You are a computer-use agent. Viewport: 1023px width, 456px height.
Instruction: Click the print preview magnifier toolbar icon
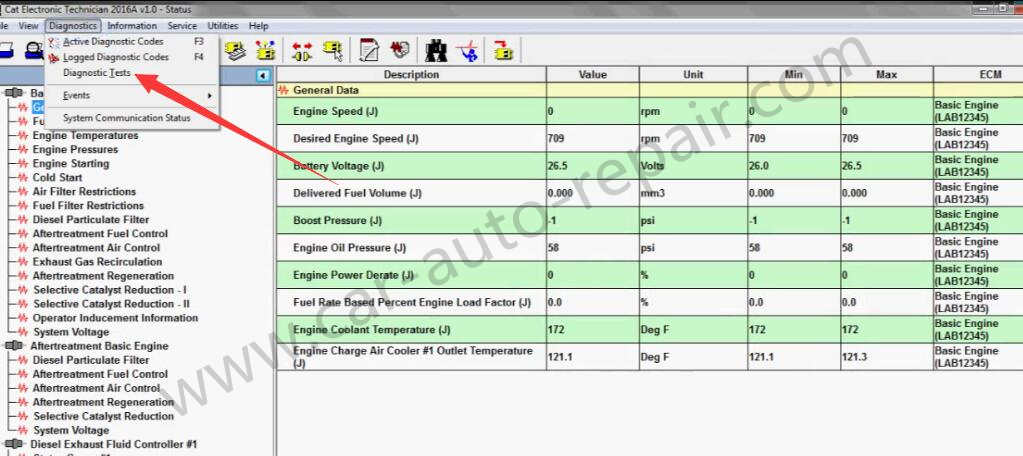click(33, 50)
